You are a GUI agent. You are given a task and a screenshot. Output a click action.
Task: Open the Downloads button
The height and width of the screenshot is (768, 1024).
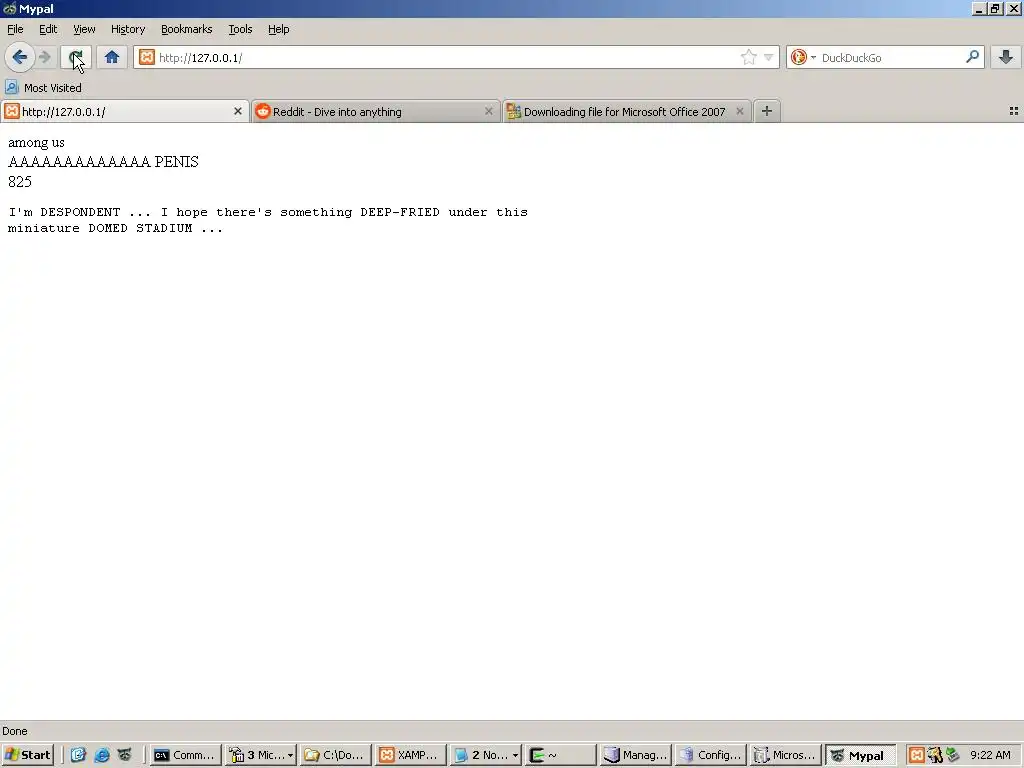pyautogui.click(x=1006, y=57)
